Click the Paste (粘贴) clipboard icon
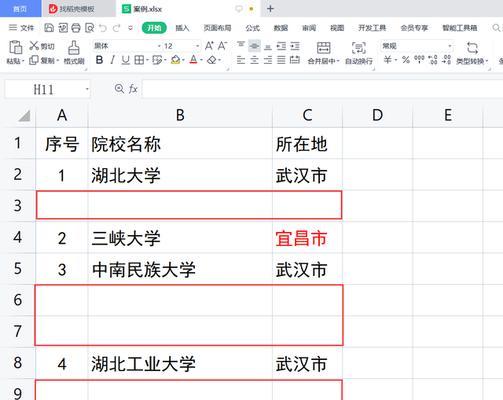Viewport: 503px width, 400px height. (x=15, y=47)
